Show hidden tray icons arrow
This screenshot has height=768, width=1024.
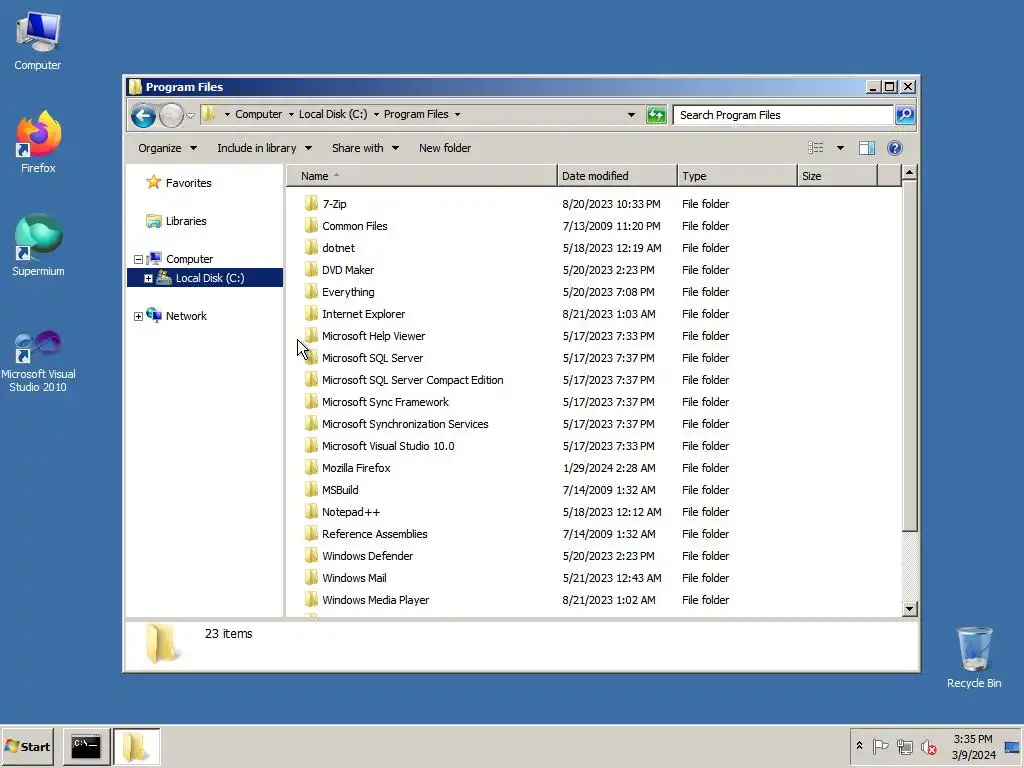tap(859, 746)
